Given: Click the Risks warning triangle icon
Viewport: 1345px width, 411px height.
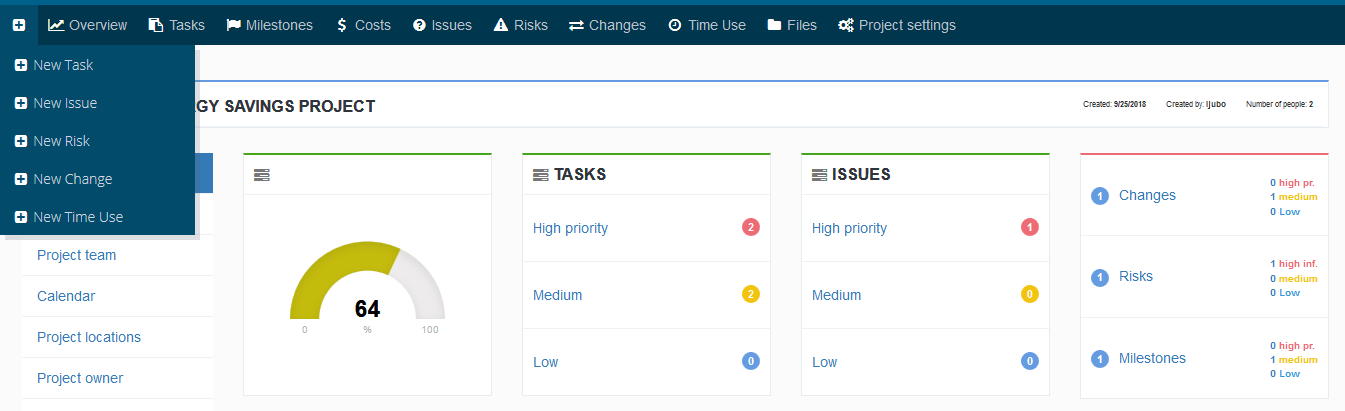Looking at the screenshot, I should (x=501, y=25).
